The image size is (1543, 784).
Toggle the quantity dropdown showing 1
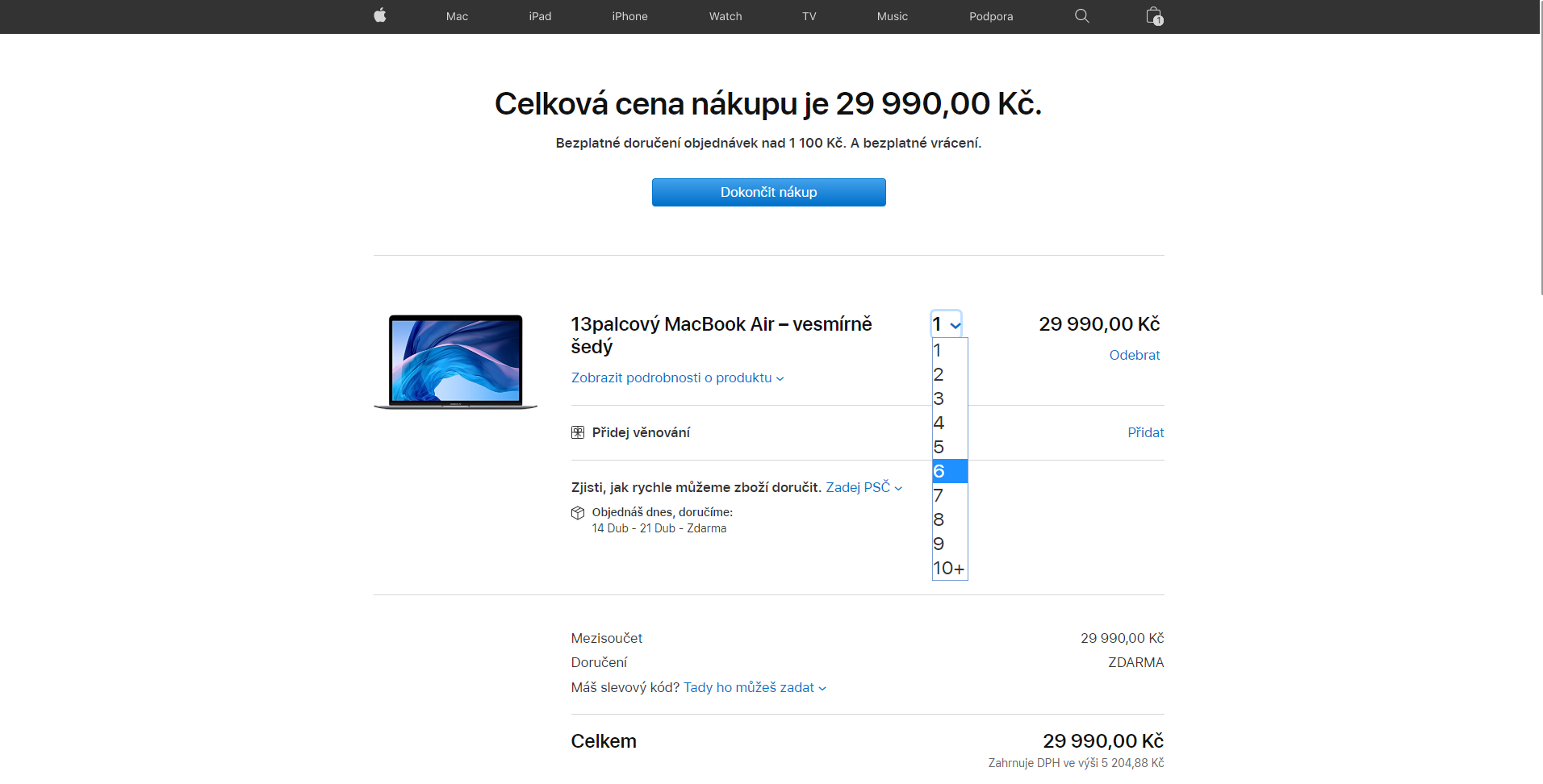tap(946, 324)
